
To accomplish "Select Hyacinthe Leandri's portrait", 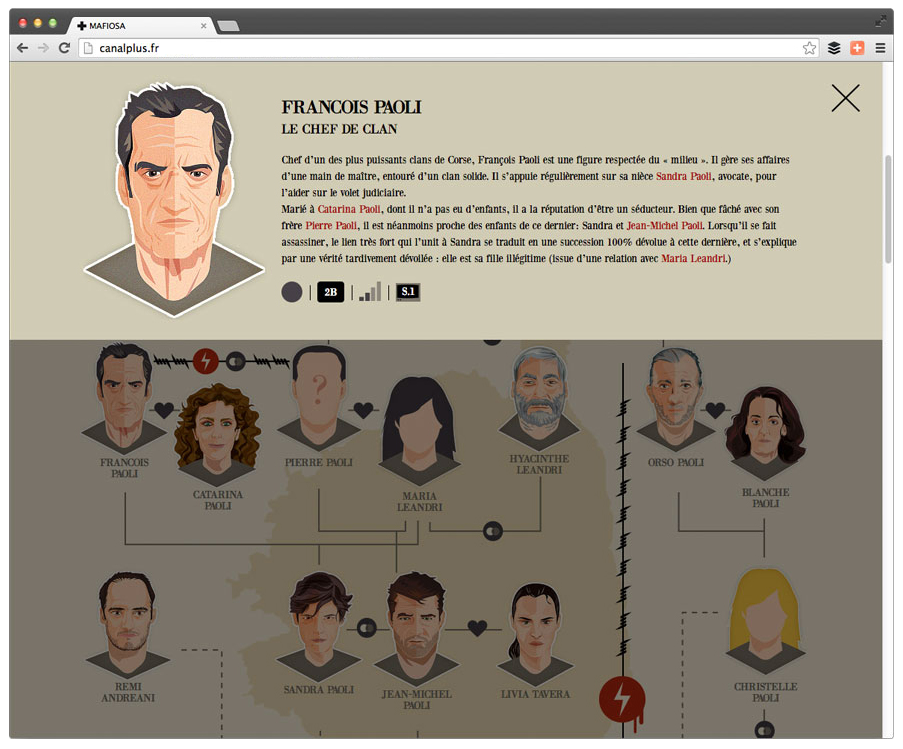I will point(538,397).
